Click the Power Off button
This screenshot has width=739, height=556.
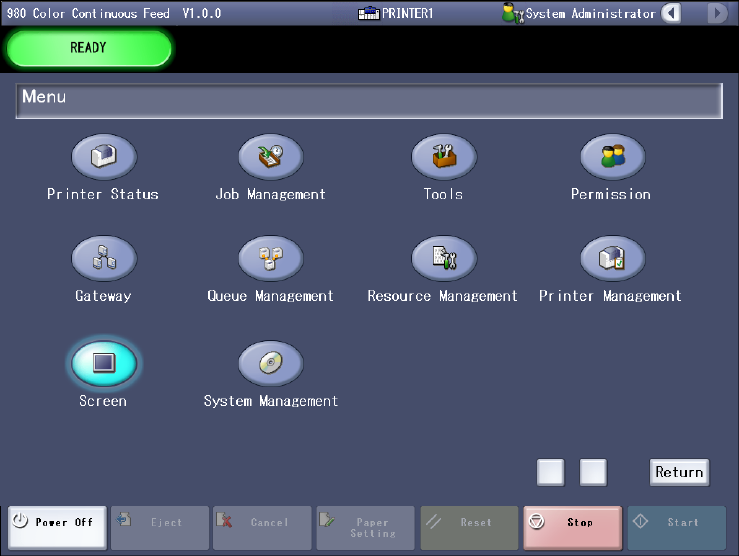[x=57, y=527]
